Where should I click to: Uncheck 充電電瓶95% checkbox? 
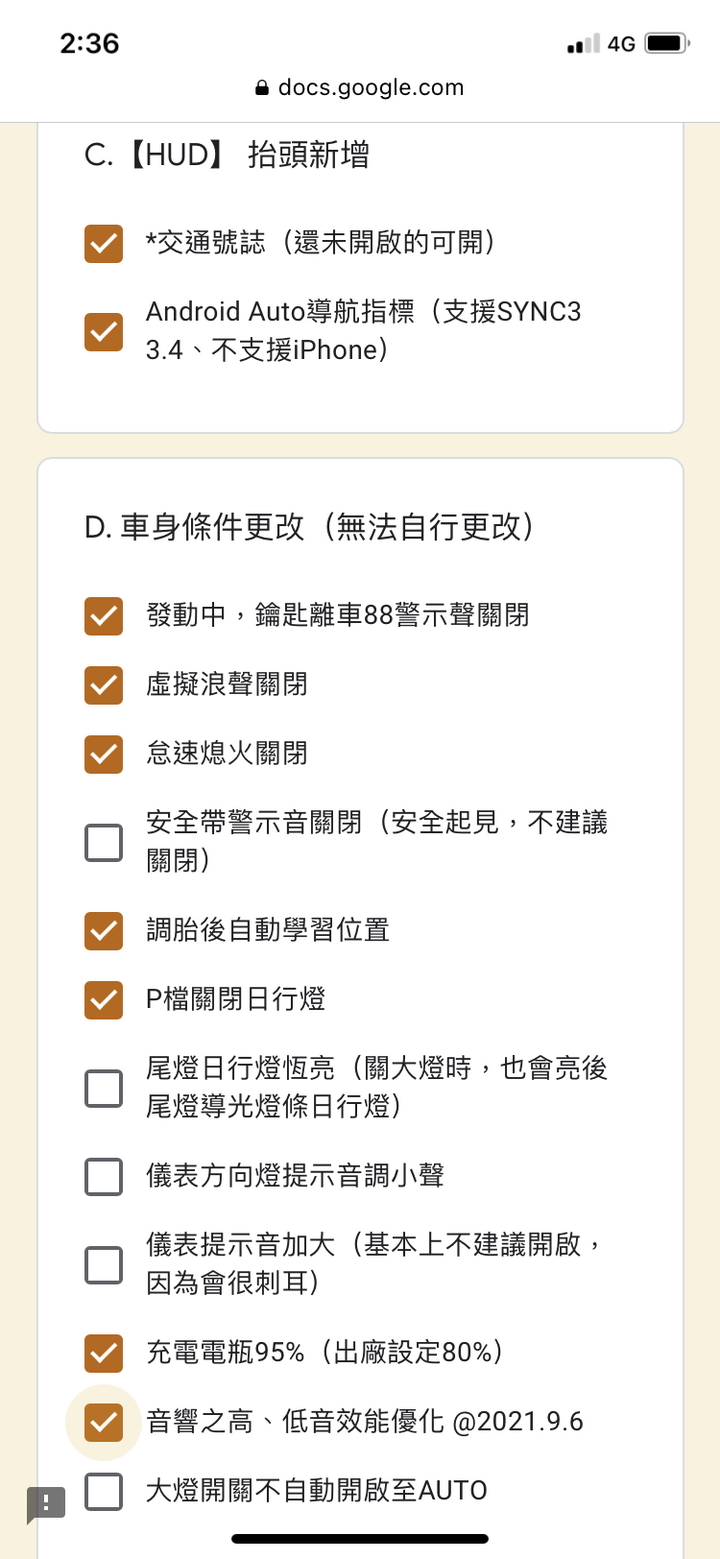[x=104, y=1353]
